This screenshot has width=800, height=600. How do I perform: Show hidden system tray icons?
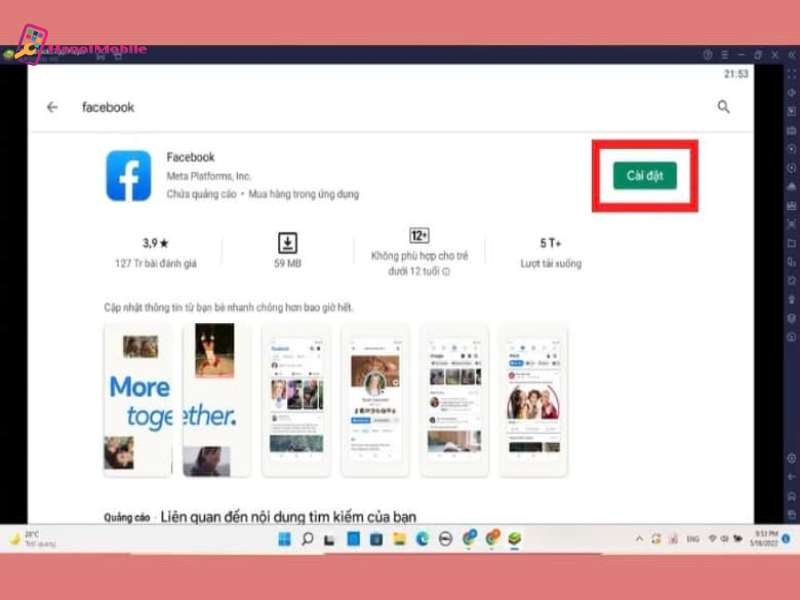pyautogui.click(x=639, y=539)
